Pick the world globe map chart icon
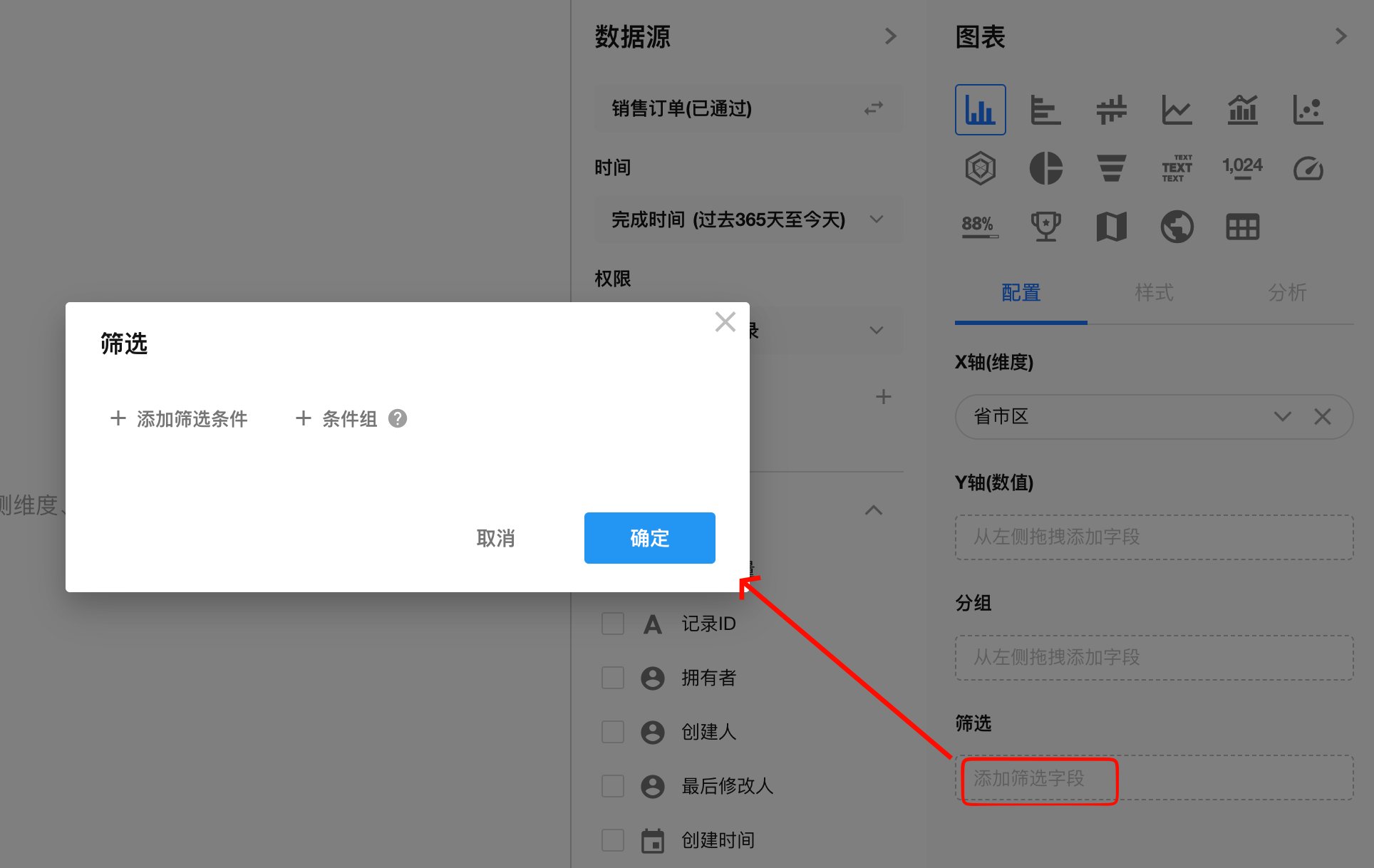The image size is (1374, 868). [1177, 227]
